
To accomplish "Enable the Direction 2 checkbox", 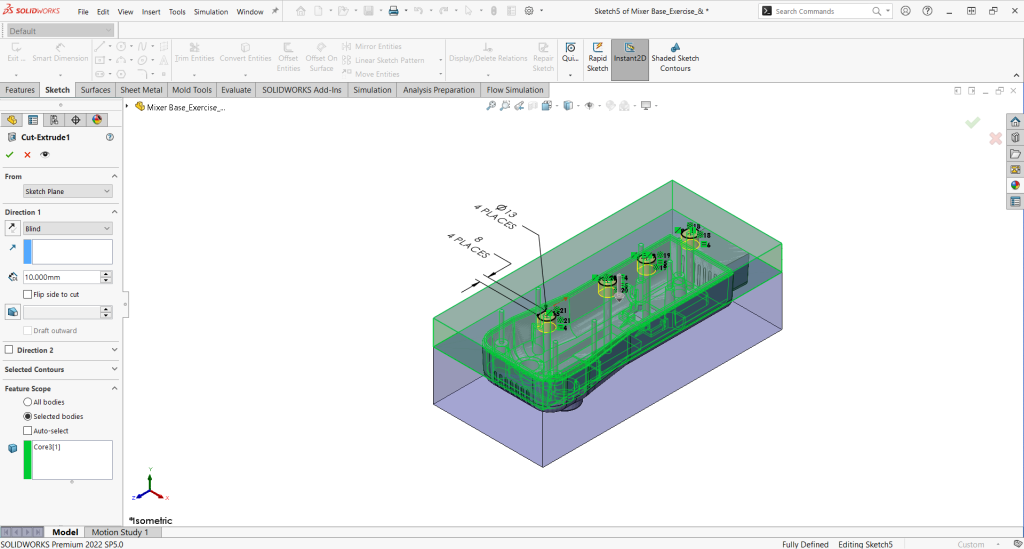I will [10, 350].
